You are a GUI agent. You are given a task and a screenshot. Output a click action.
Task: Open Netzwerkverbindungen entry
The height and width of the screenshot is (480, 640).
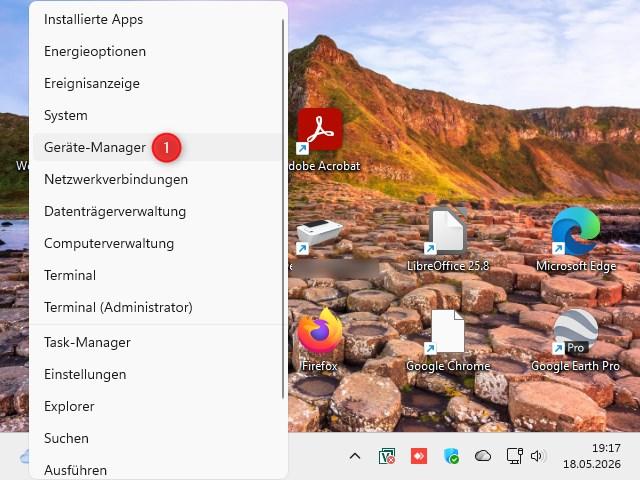157,179
